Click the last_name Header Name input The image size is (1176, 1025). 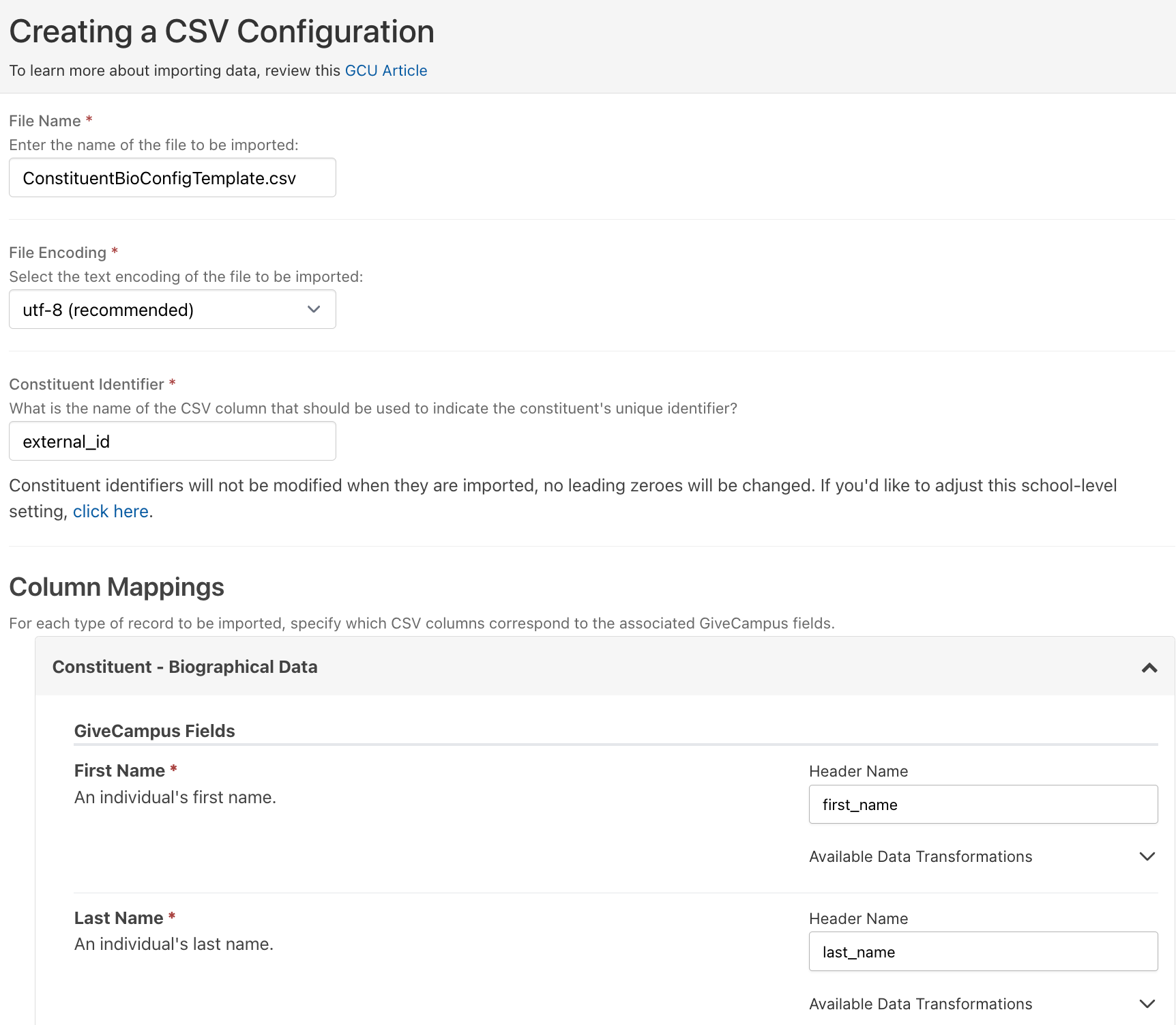(x=983, y=952)
